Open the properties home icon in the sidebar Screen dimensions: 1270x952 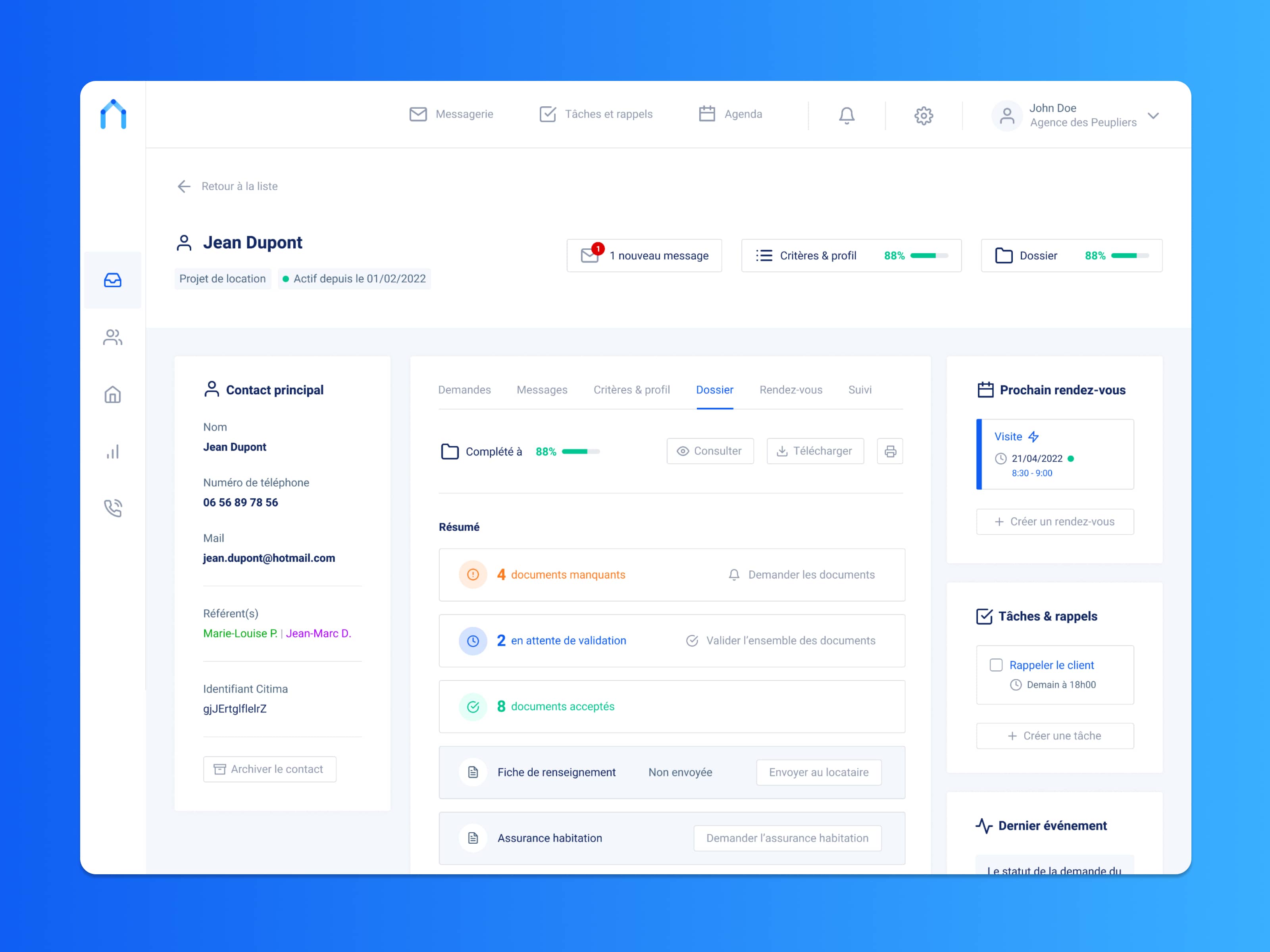(113, 394)
